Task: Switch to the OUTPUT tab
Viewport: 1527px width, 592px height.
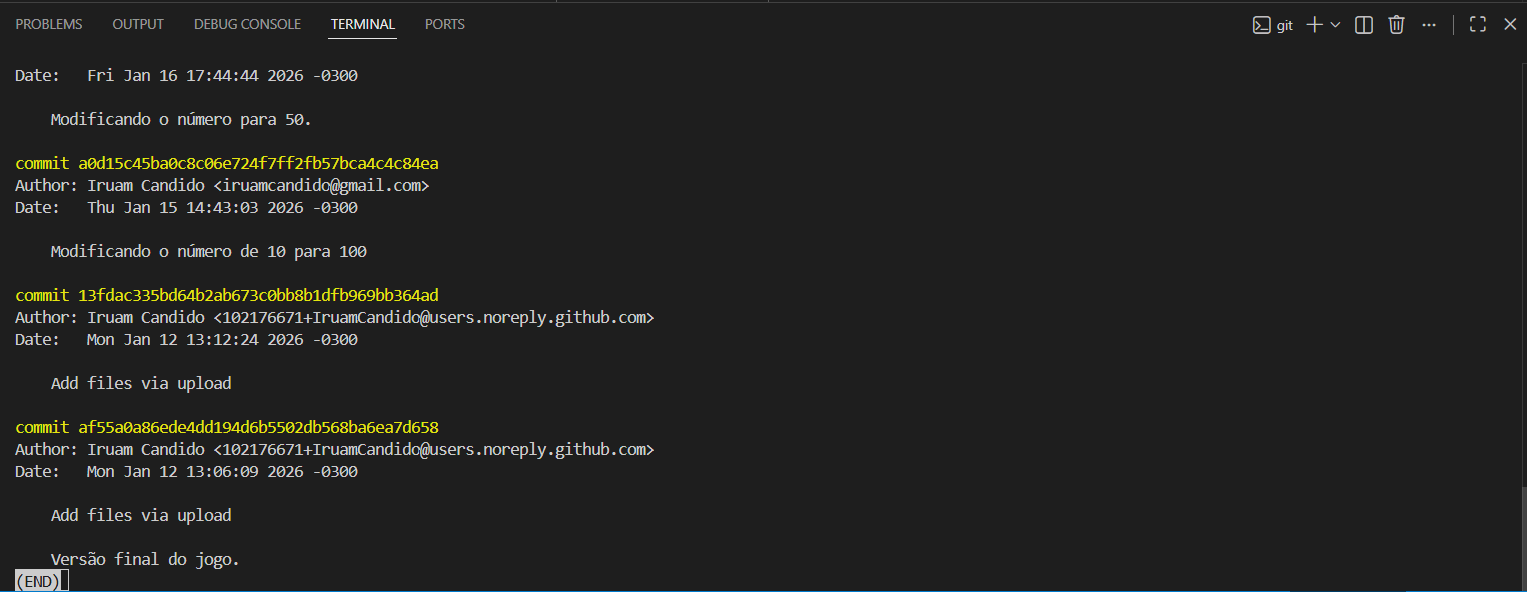Action: 137,23
